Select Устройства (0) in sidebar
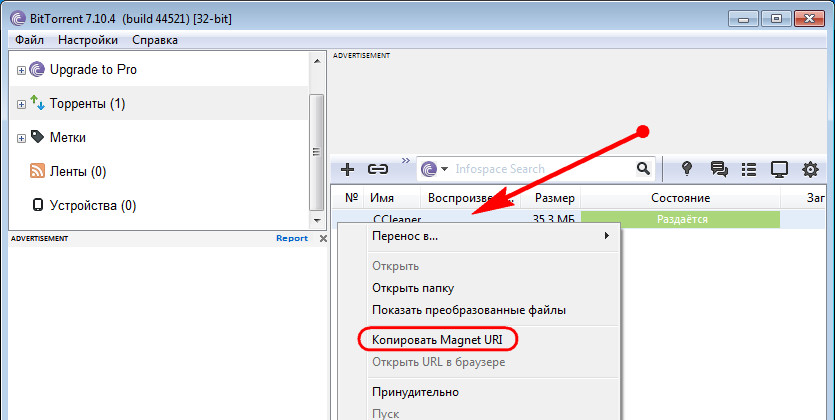This screenshot has height=420, width=835. click(x=93, y=205)
